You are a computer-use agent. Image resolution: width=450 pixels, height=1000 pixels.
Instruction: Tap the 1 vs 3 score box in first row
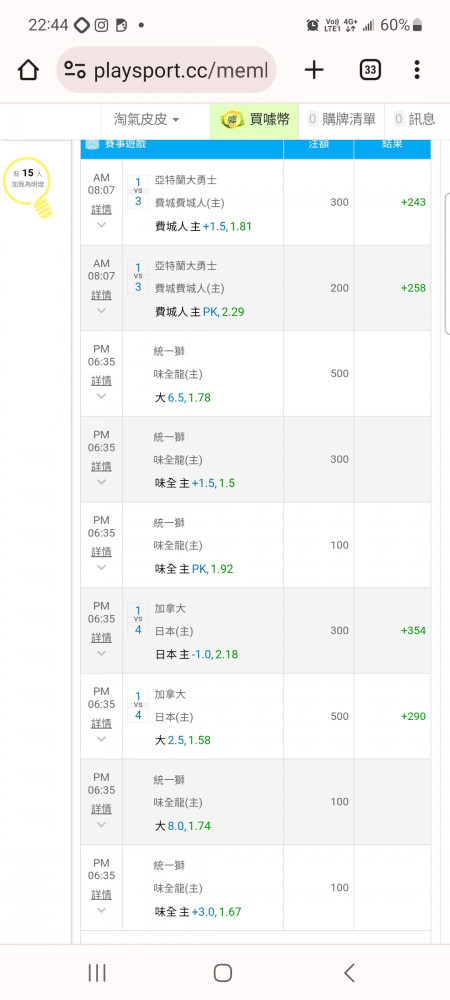coord(138,191)
